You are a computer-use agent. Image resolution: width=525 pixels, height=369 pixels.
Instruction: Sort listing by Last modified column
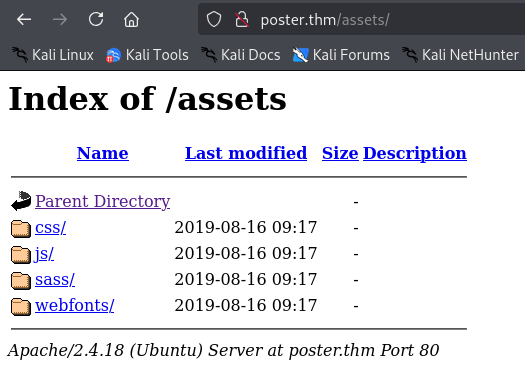coord(246,153)
